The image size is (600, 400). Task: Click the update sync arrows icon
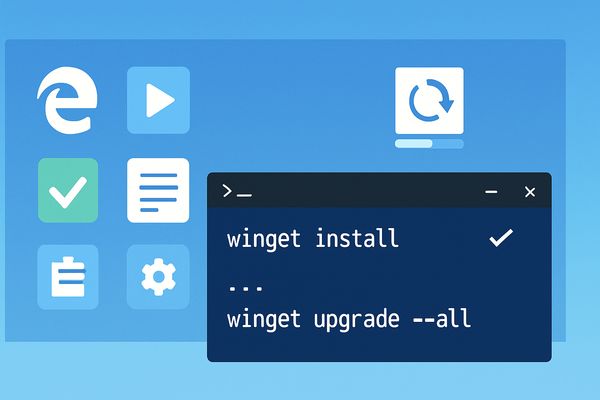coord(429,100)
